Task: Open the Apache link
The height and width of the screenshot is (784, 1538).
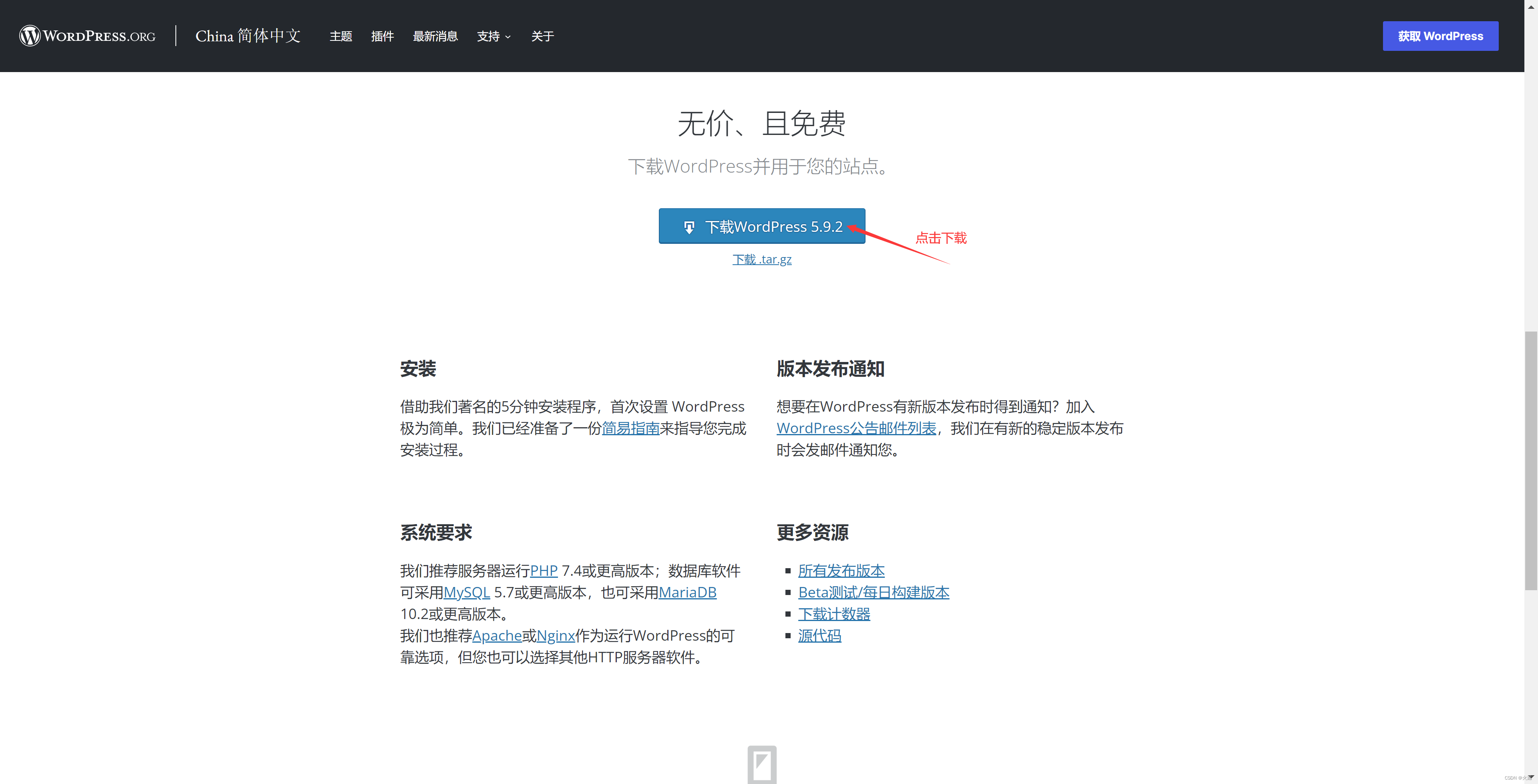Action: point(497,636)
